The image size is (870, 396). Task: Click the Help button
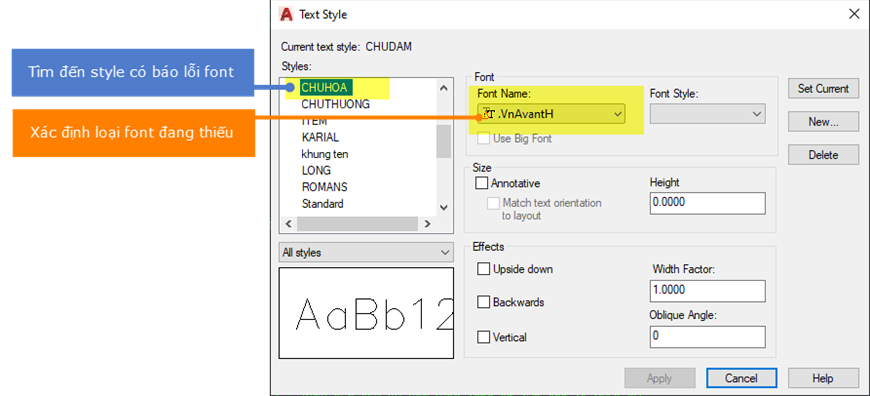(823, 379)
